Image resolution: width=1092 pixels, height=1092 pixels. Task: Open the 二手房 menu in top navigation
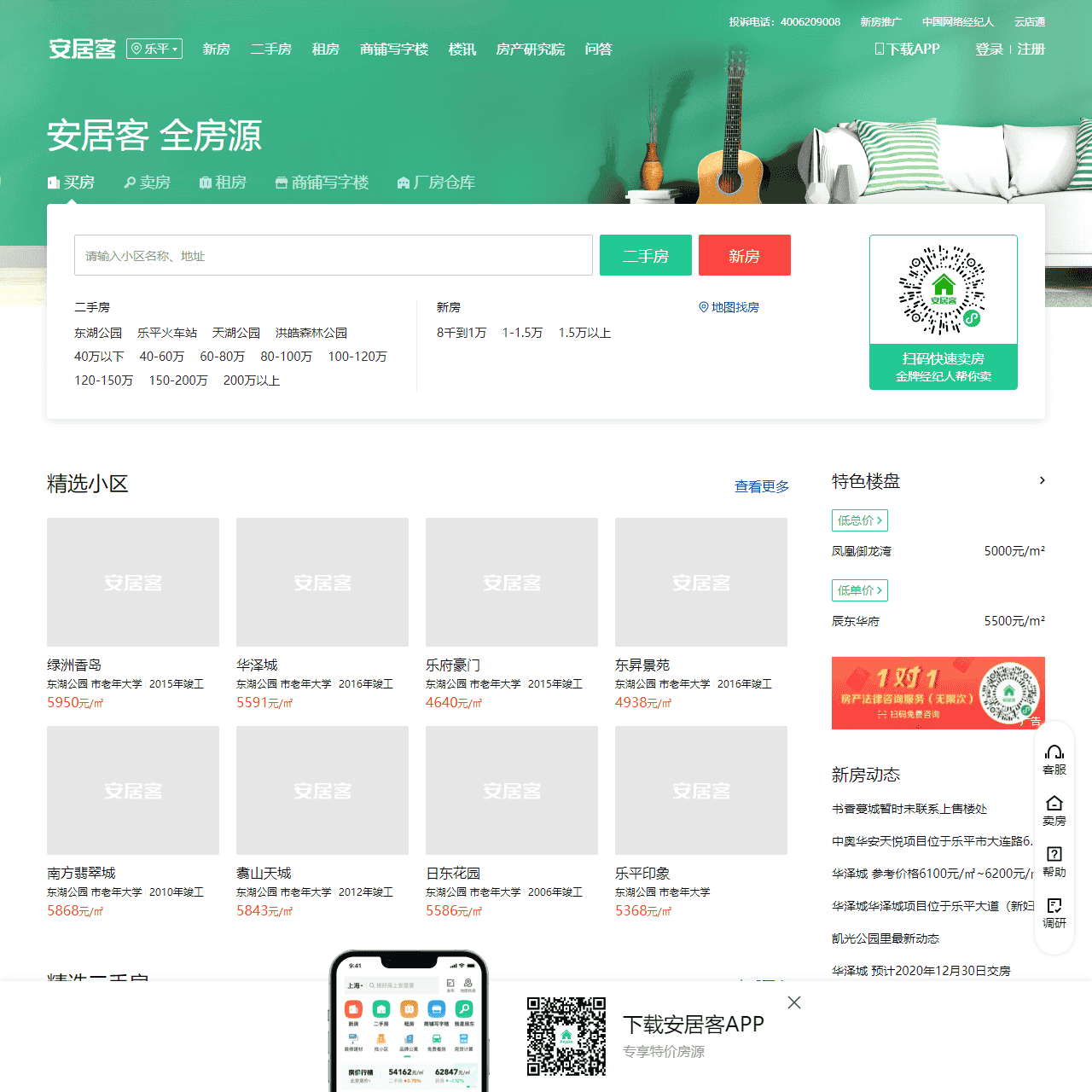point(270,49)
